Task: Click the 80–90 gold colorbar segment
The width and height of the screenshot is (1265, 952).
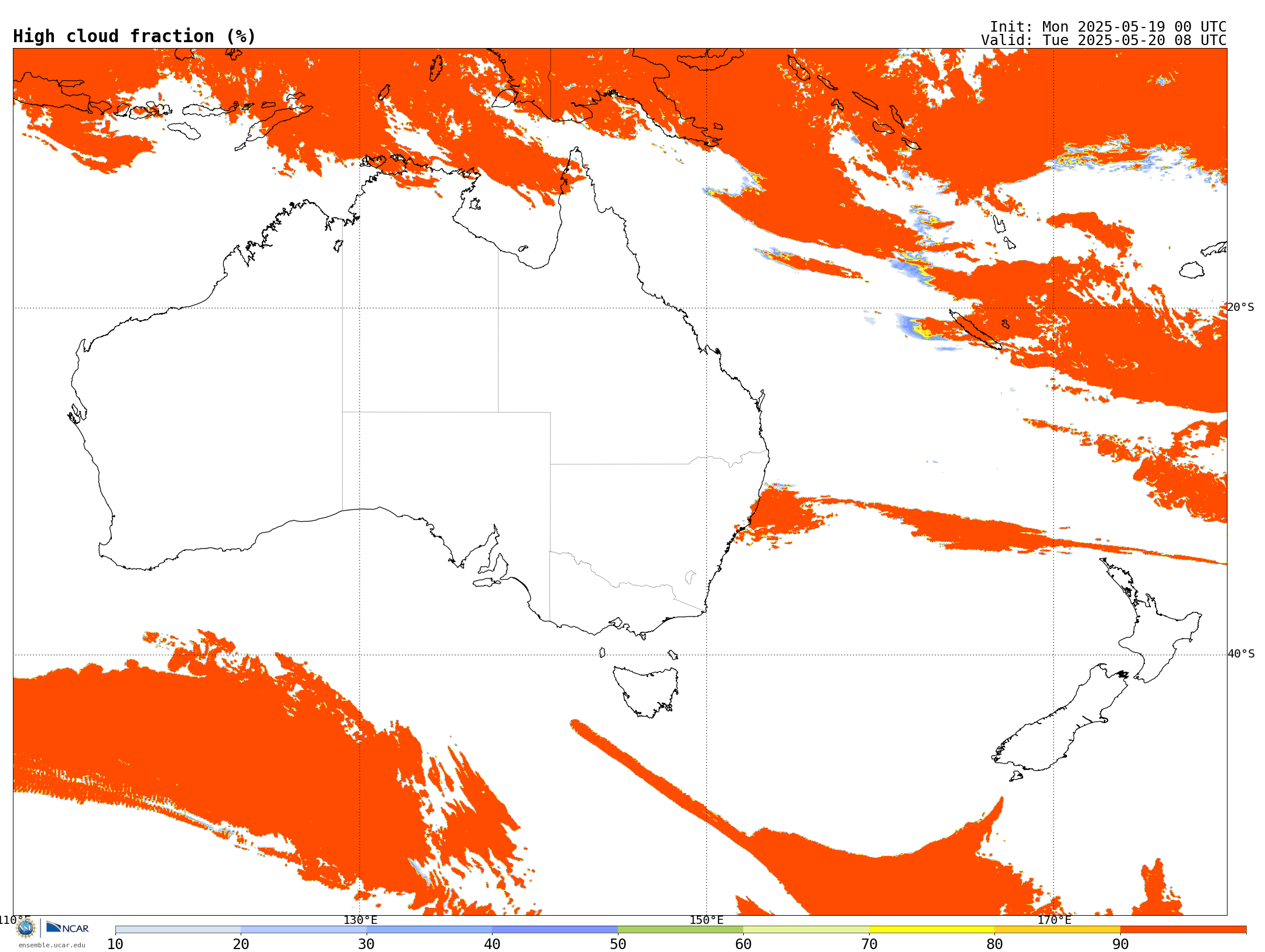Action: coord(1058,930)
